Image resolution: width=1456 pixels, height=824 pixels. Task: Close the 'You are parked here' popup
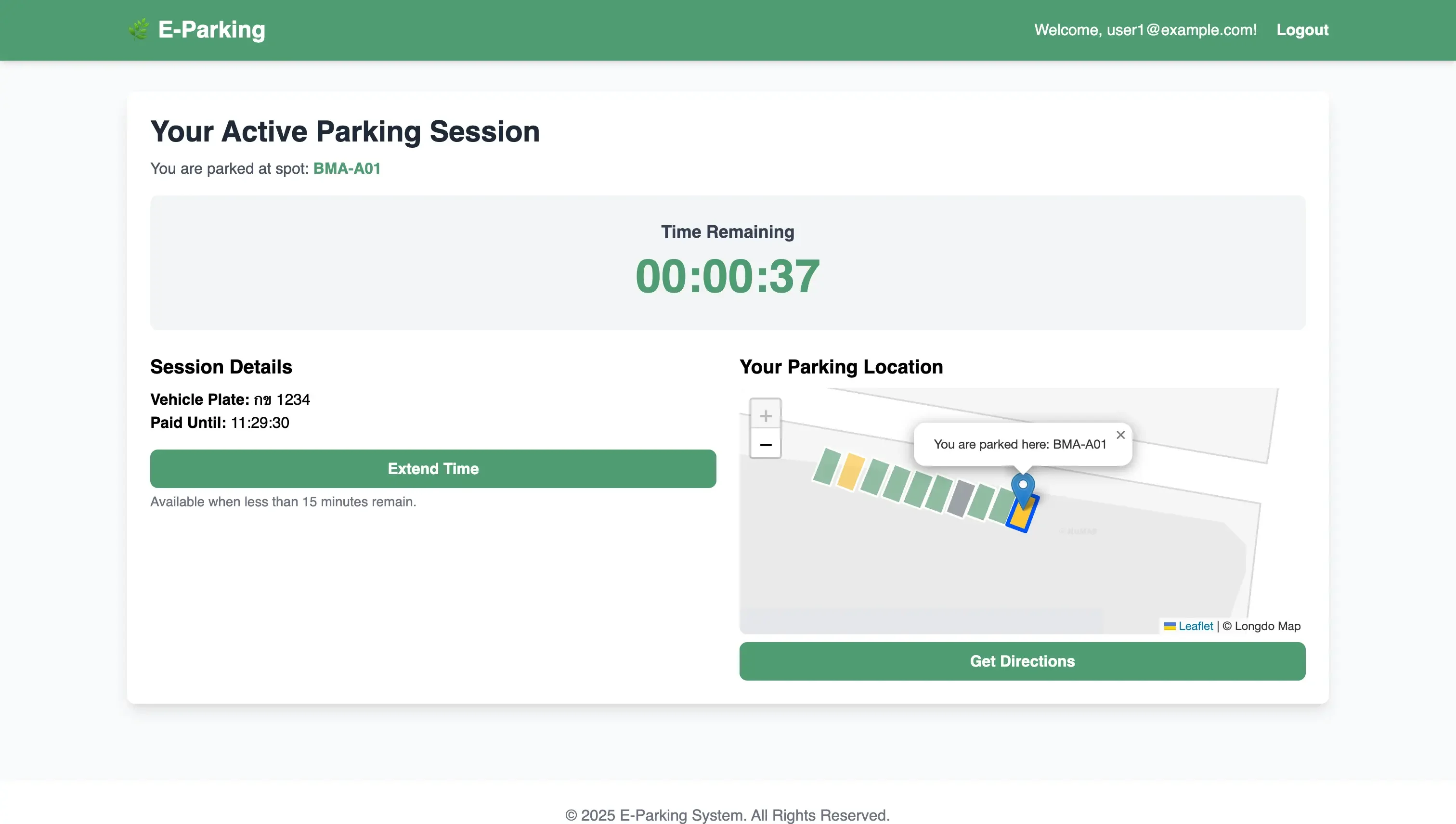click(1120, 435)
